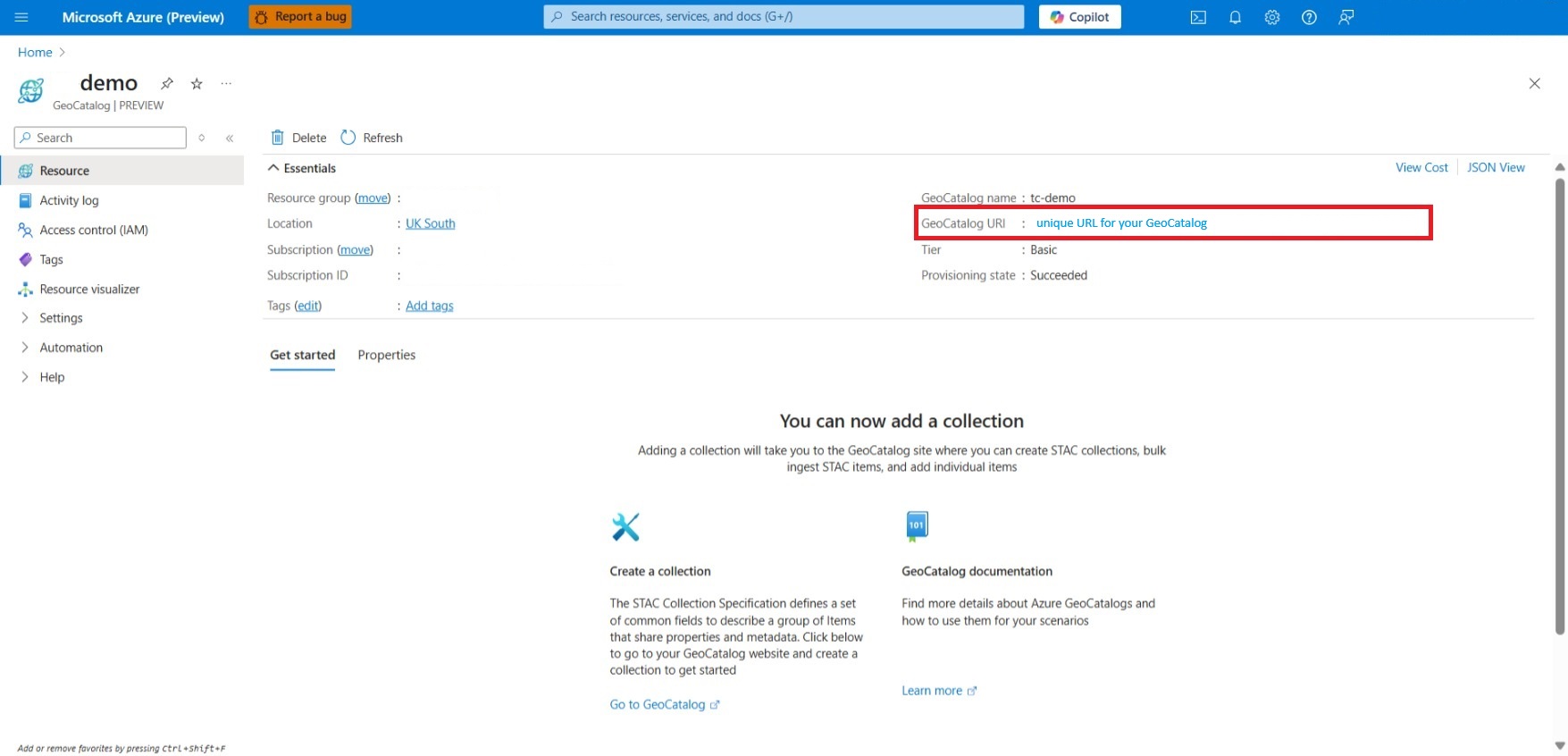The image size is (1568, 756).
Task: Open Cloud Shell from the top bar
Action: coord(1198,17)
